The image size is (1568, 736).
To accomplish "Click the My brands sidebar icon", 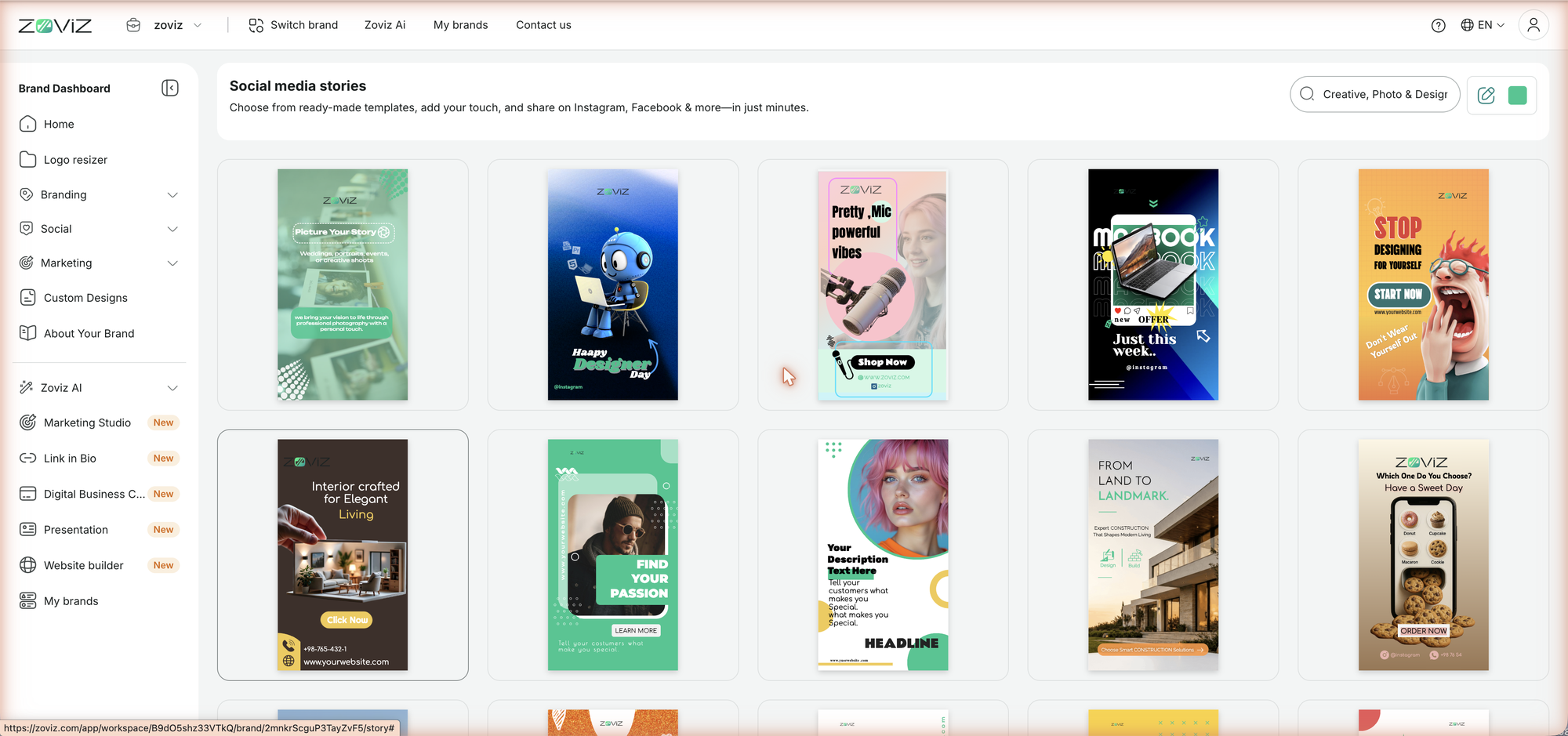I will [x=27, y=600].
